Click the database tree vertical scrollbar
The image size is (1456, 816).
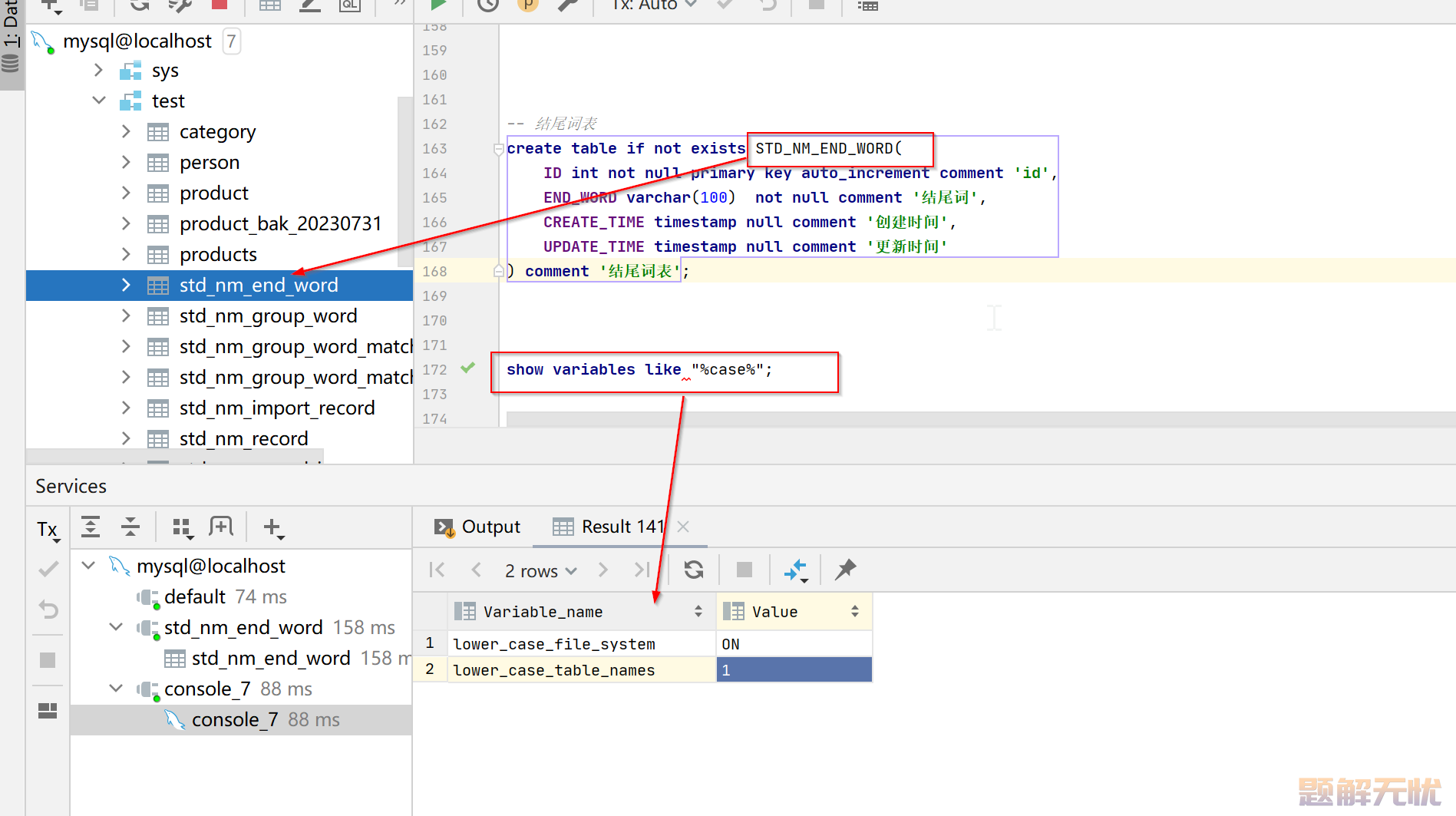click(x=405, y=182)
